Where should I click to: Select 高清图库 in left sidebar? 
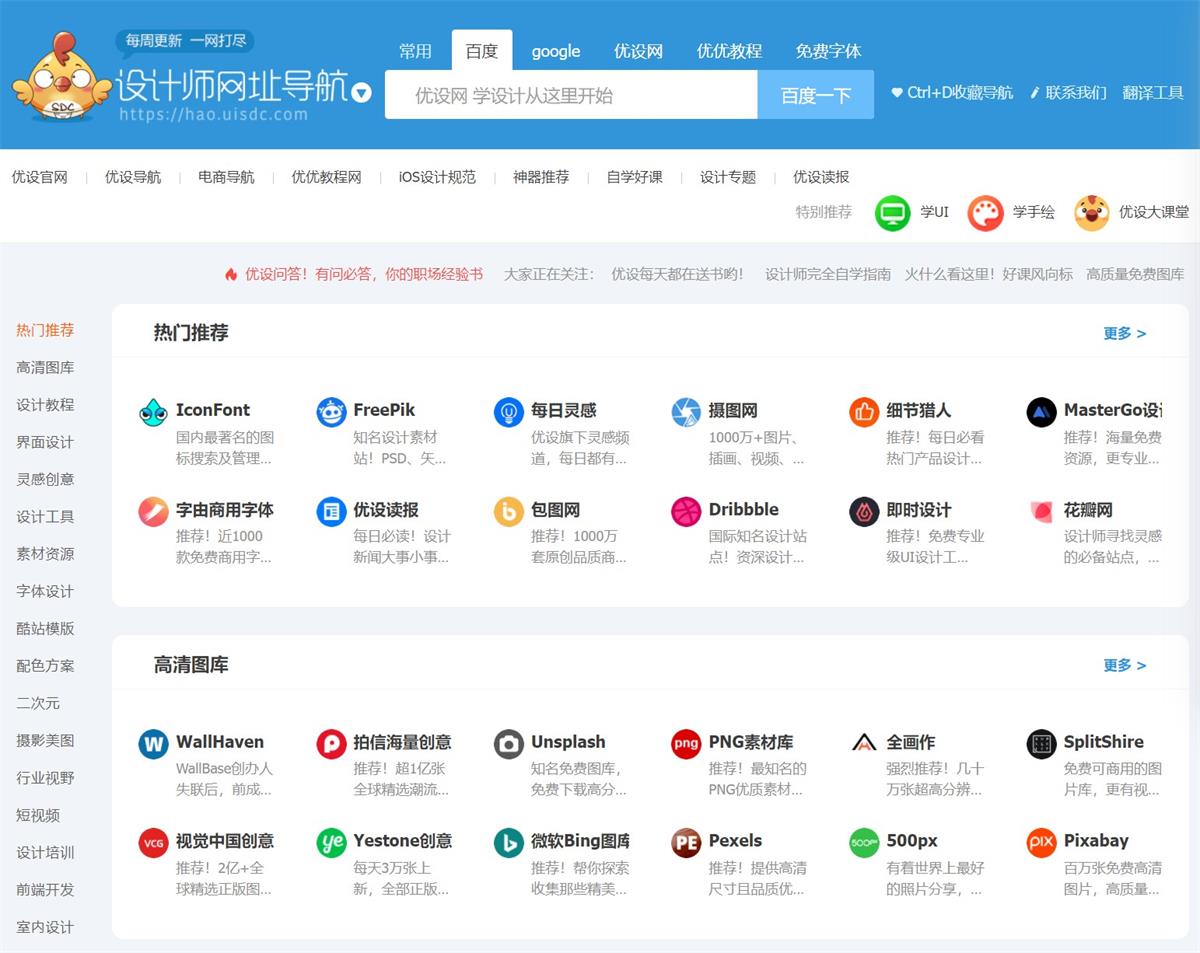click(x=45, y=367)
